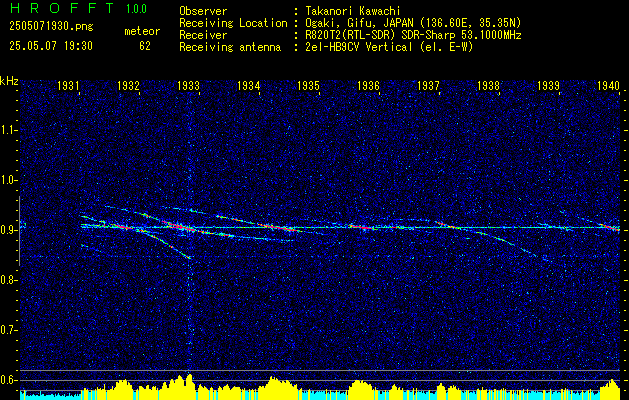Click the 1939 time marker
Screen dimensions: 629x400
click(x=548, y=85)
